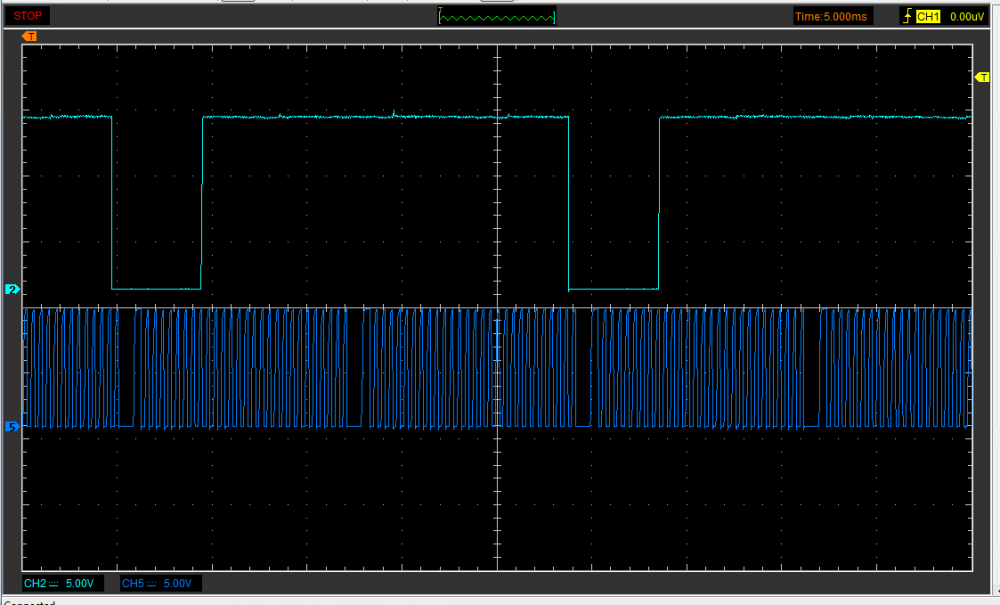1000x605 pixels.
Task: Click the rising edge trigger icon
Action: [906, 16]
